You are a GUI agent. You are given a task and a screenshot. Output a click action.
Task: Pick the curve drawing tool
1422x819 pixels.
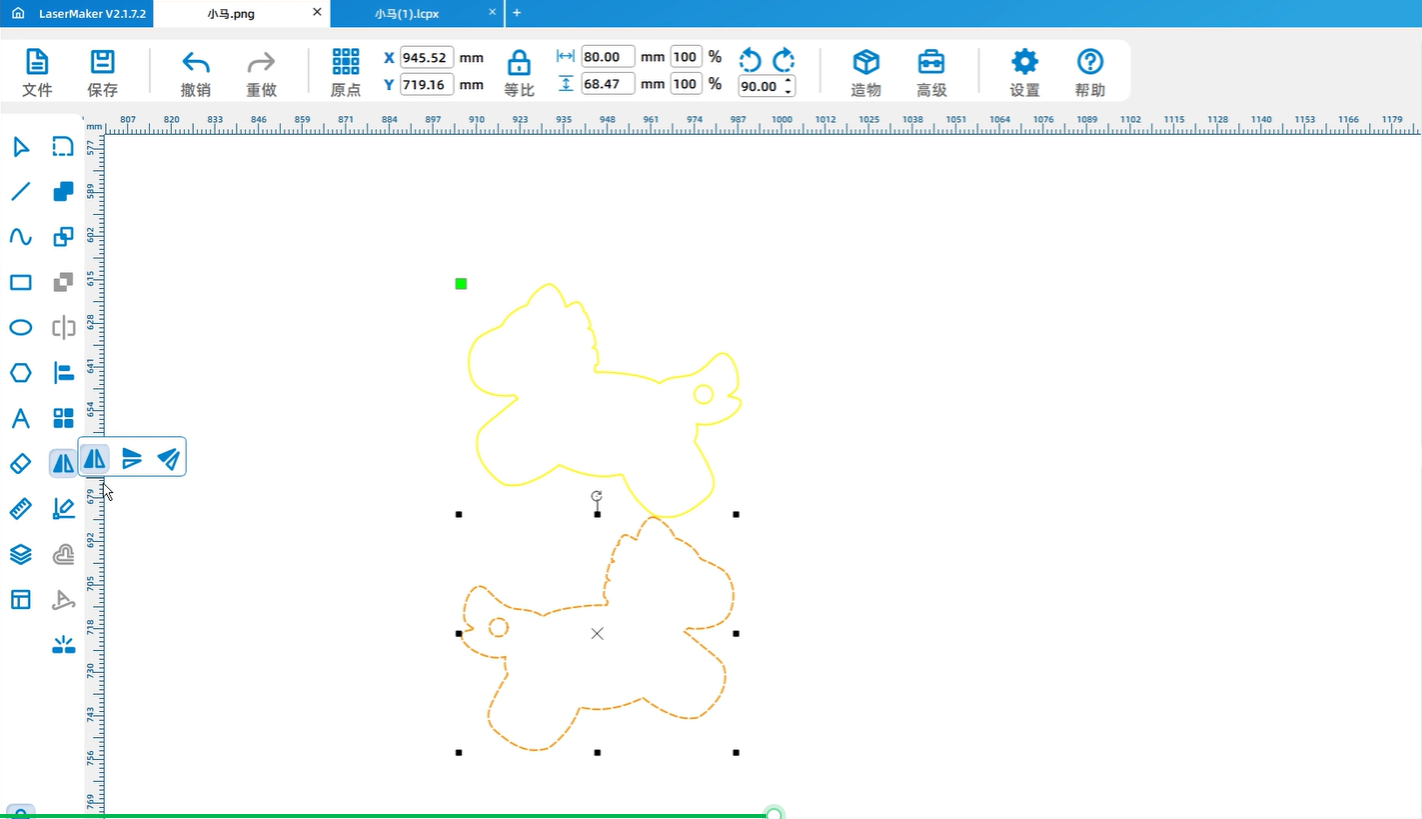(21, 237)
